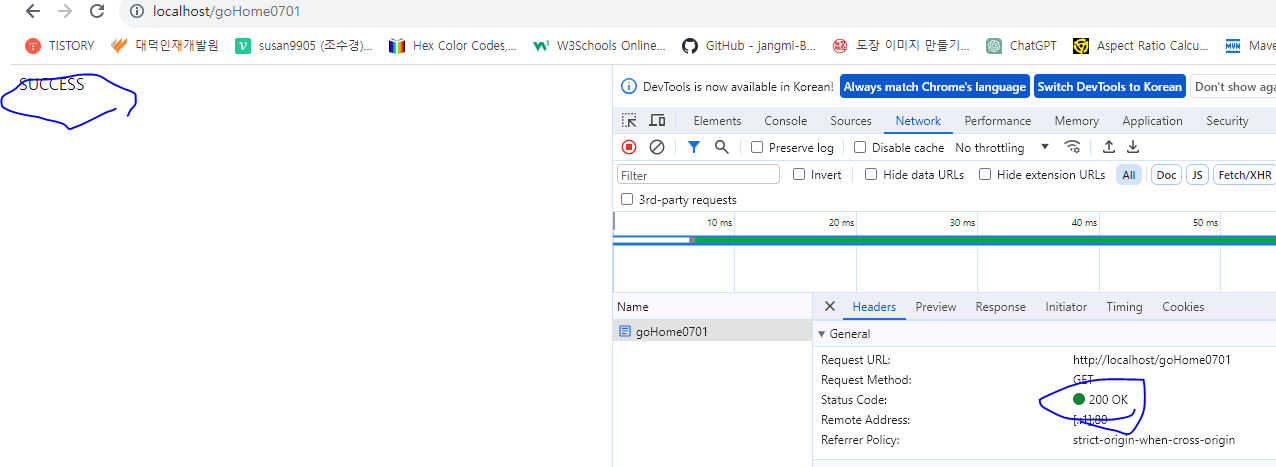Screen dimensions: 1276x467
Task: Stop recording network log with red button
Action: (x=629, y=147)
